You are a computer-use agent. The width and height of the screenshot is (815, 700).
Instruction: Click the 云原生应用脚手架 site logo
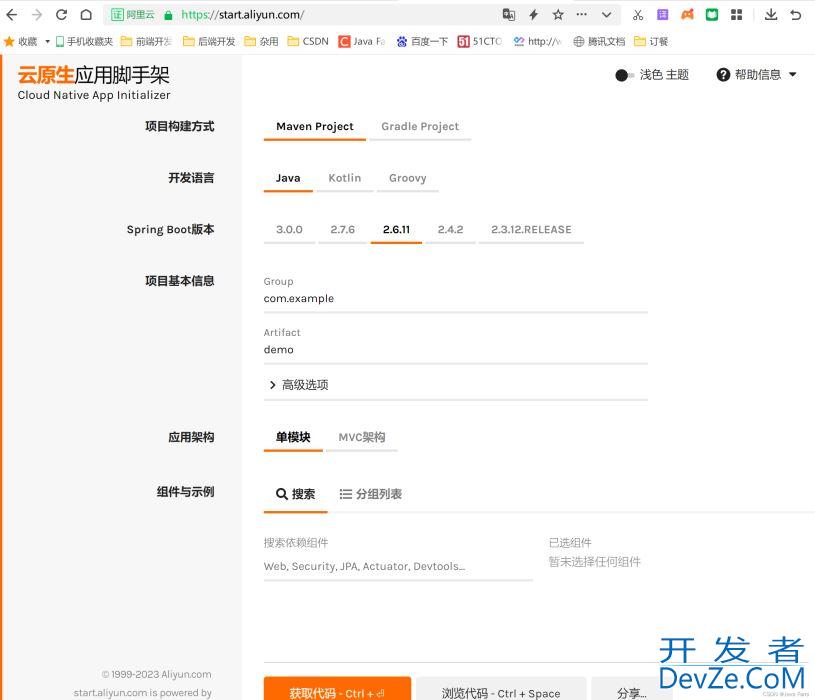point(94,83)
